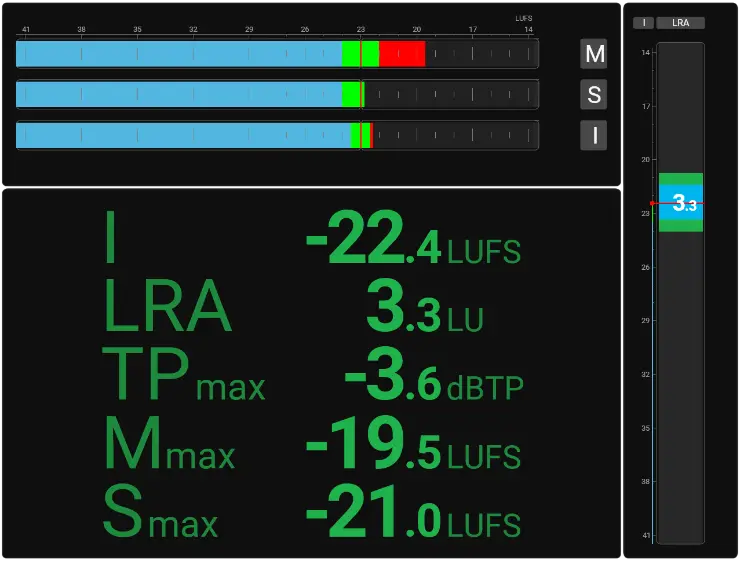Click the integrated loudness horizontal meter bar
The height and width of the screenshot is (561, 740).
277,135
